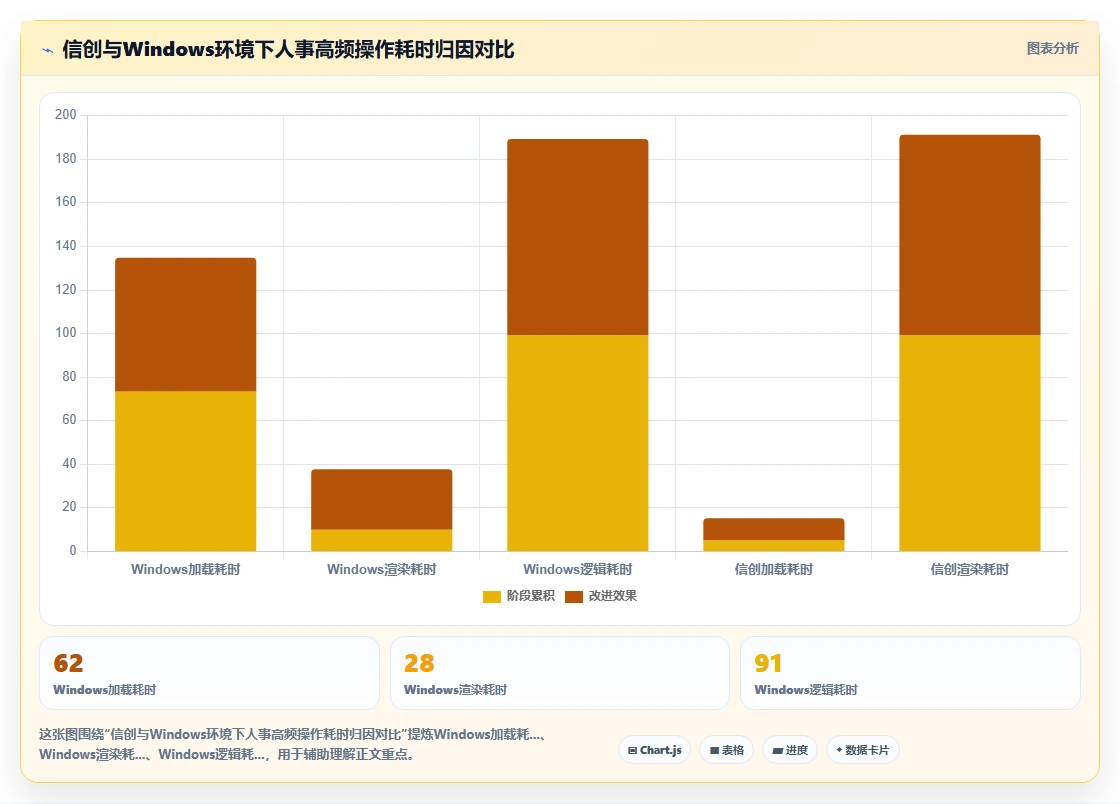
Task: Open the 28 Windows渲染耗时 data card
Action: [560, 673]
